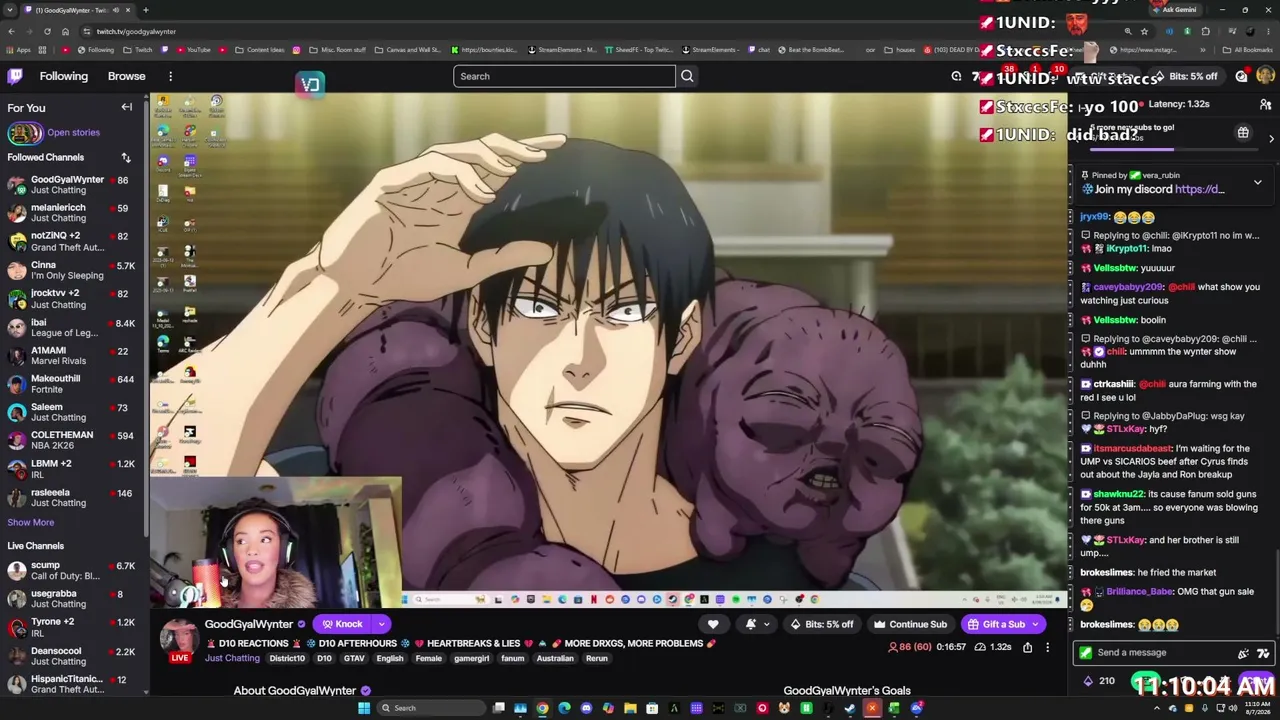The width and height of the screenshot is (1280, 720).
Task: Open the Gift a Sub dropdown arrow
Action: tap(1036, 624)
